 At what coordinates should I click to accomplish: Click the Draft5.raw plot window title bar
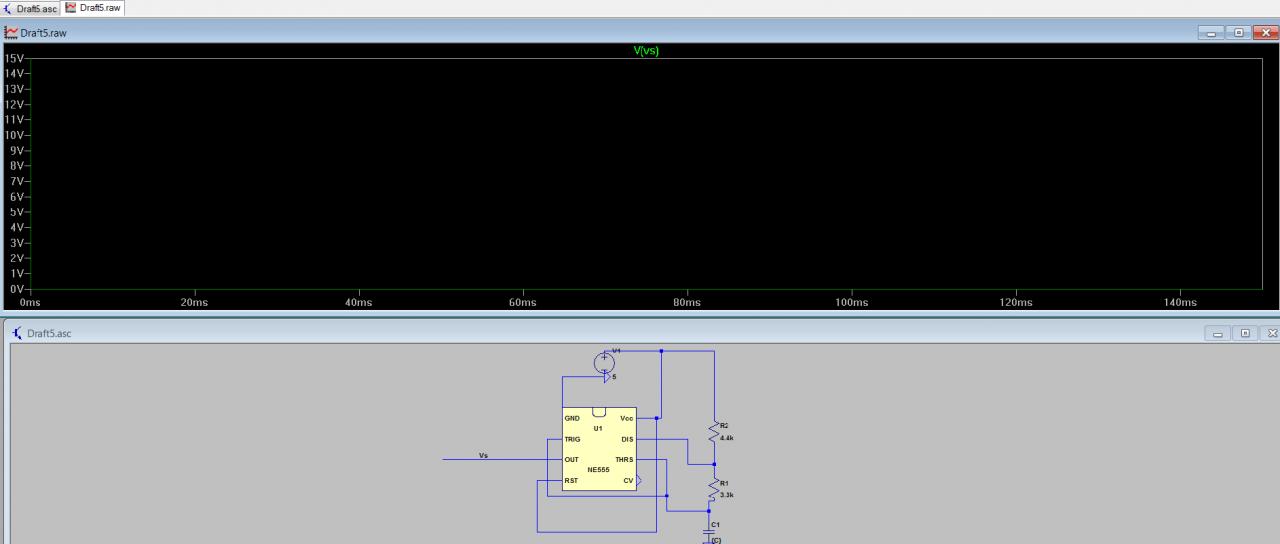pyautogui.click(x=640, y=33)
